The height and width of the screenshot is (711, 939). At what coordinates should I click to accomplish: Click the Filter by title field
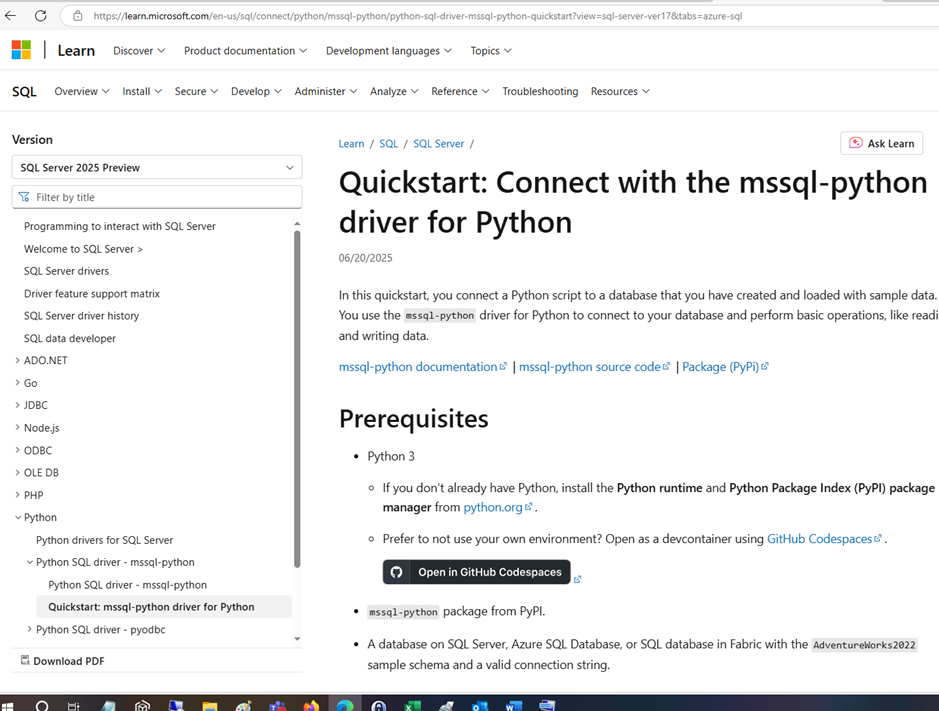tap(157, 197)
